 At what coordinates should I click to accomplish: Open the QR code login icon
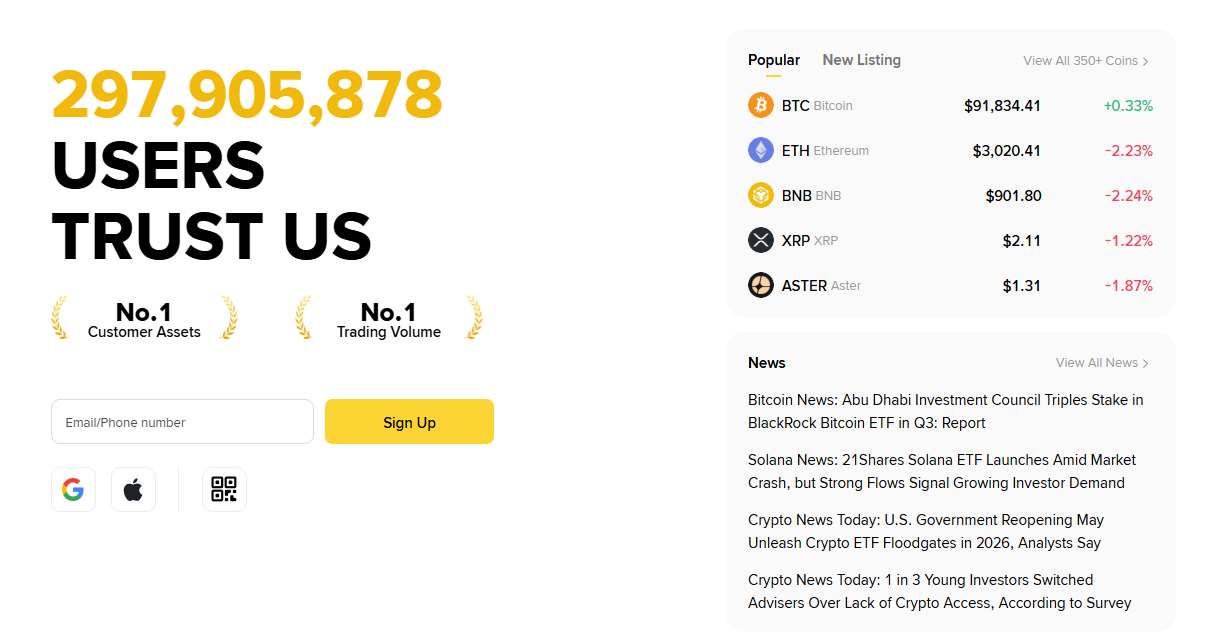pyautogui.click(x=224, y=490)
